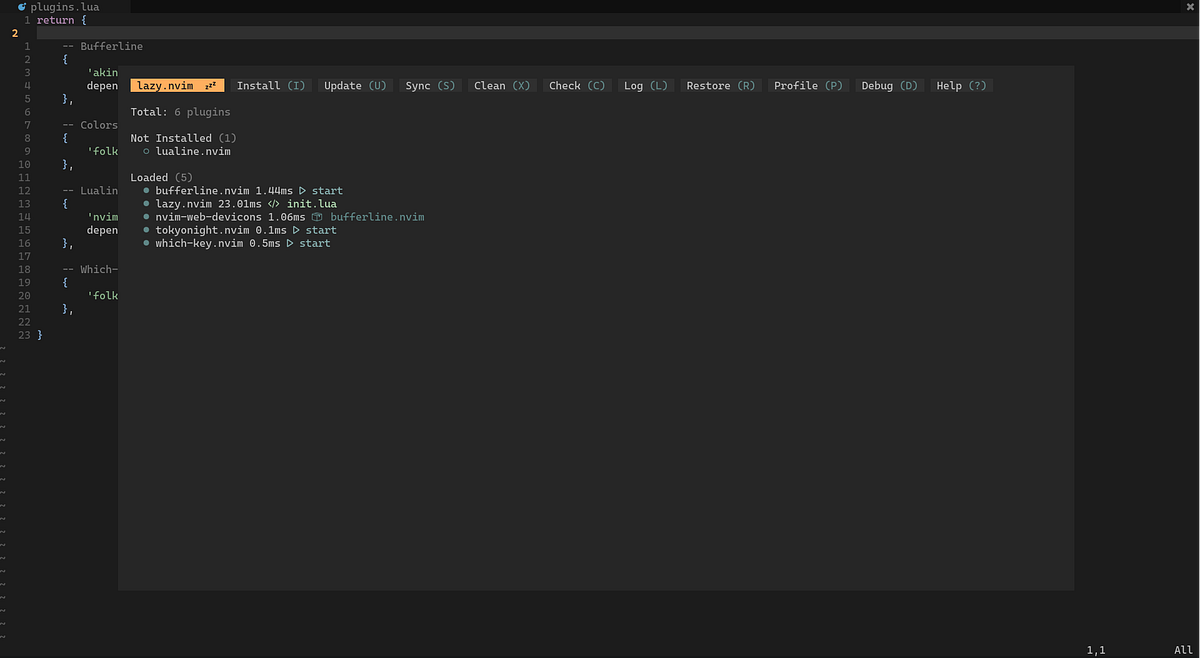Viewport: 1200px width, 658px height.
Task: Switch to the Log (L) tab
Action: tap(646, 85)
